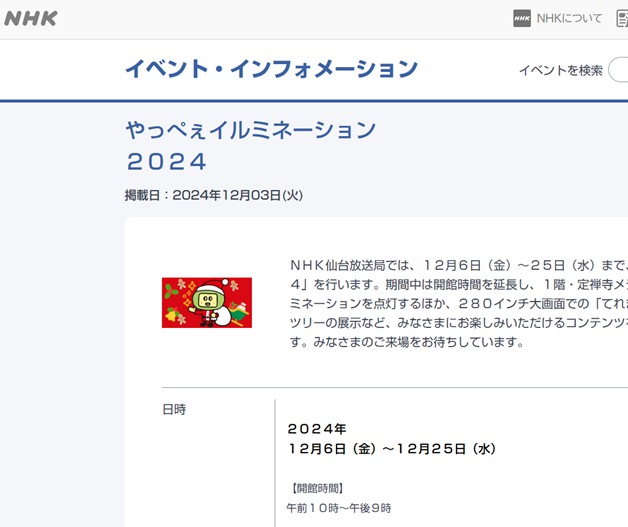Click the 掲載日 2024年12月03日 posting date

[213, 195]
